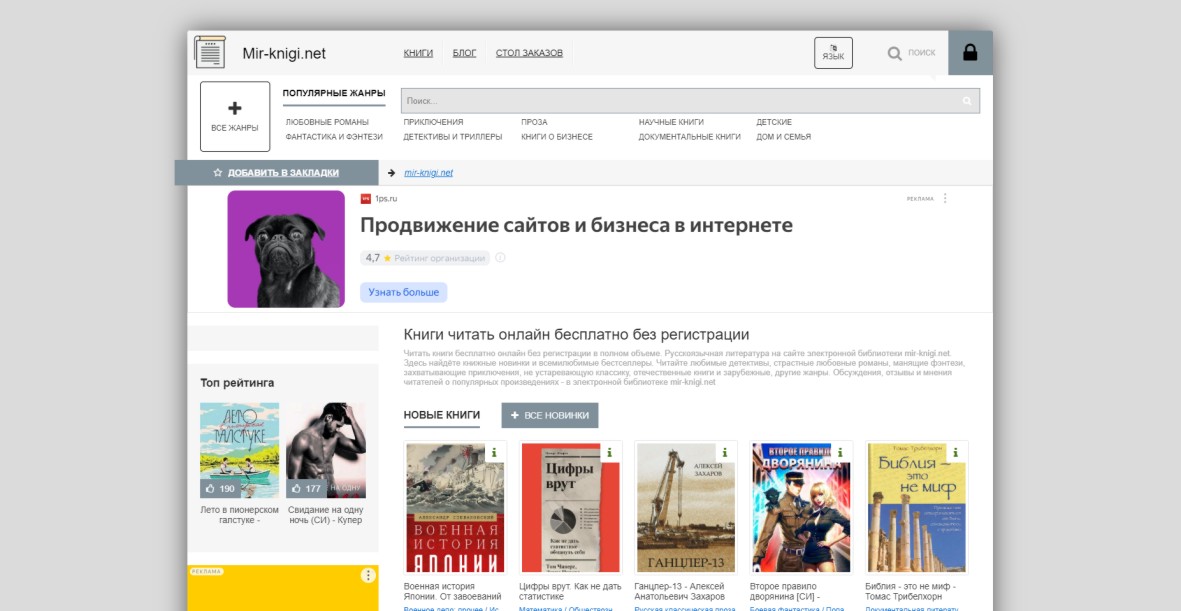The width and height of the screenshot is (1181, 611).
Task: Open the БЛОГ menu item
Action: 464,53
